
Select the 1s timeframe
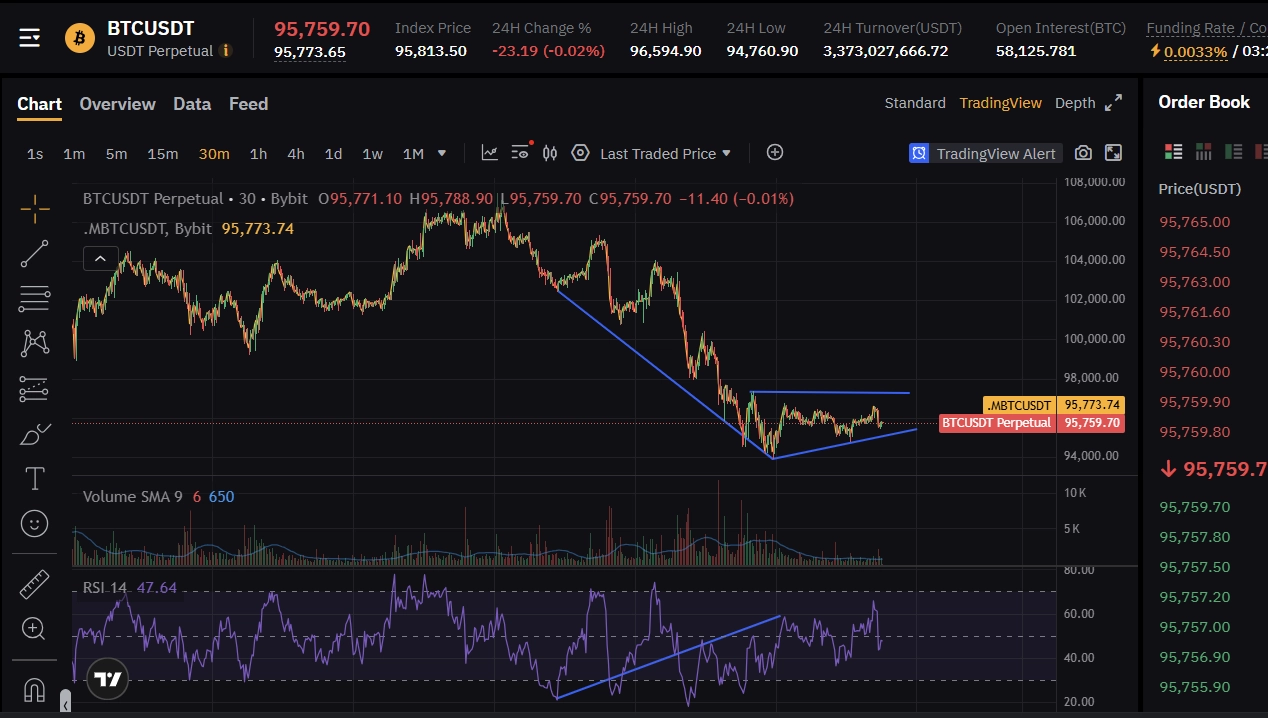[x=35, y=153]
